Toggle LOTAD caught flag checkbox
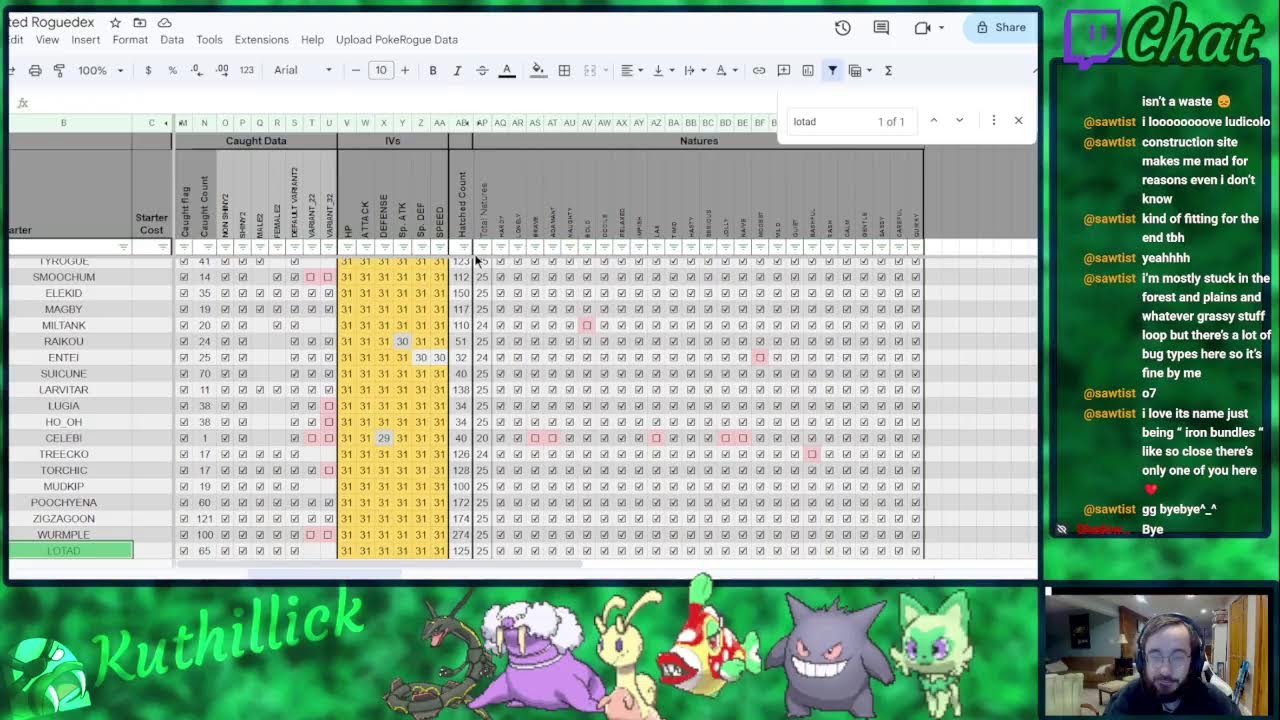Screen dimensions: 1280x720 click(x=183, y=551)
